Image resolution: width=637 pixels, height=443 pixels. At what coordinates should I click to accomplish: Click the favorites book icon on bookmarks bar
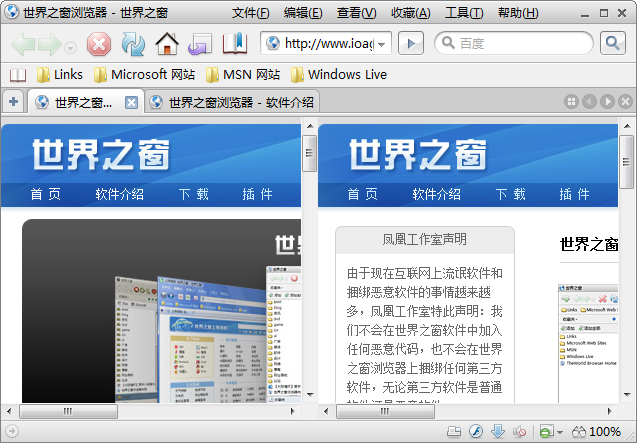18,75
